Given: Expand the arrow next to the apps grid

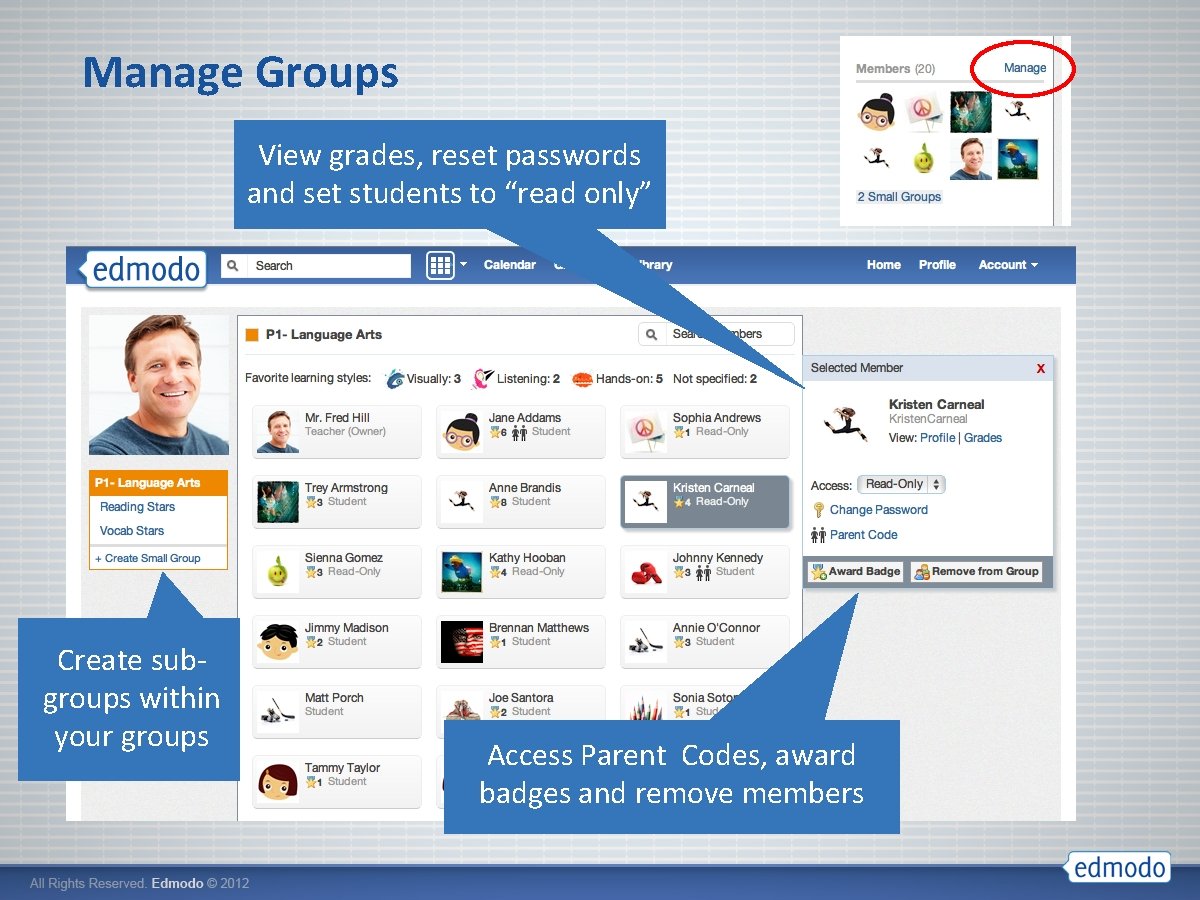Looking at the screenshot, I should coord(464,265).
